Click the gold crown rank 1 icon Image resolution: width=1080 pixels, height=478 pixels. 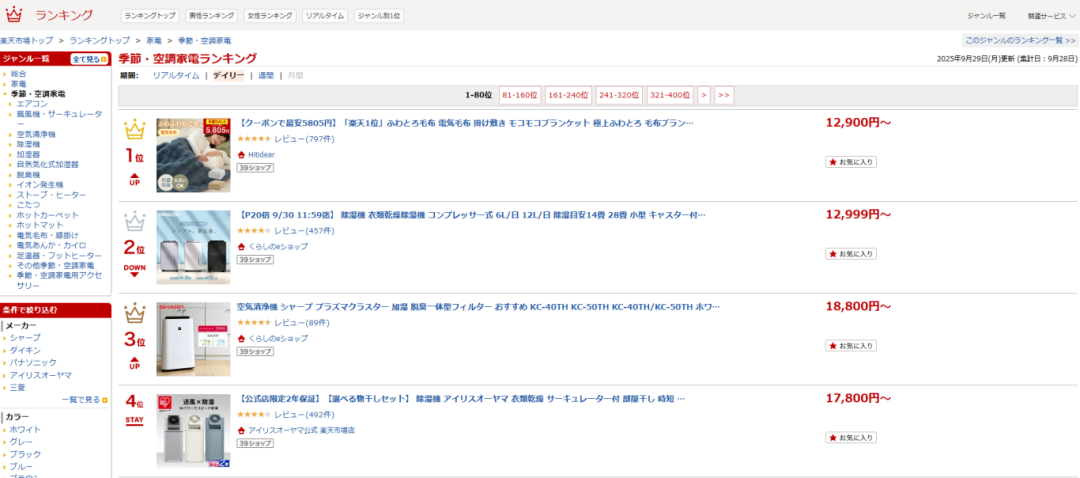[134, 129]
